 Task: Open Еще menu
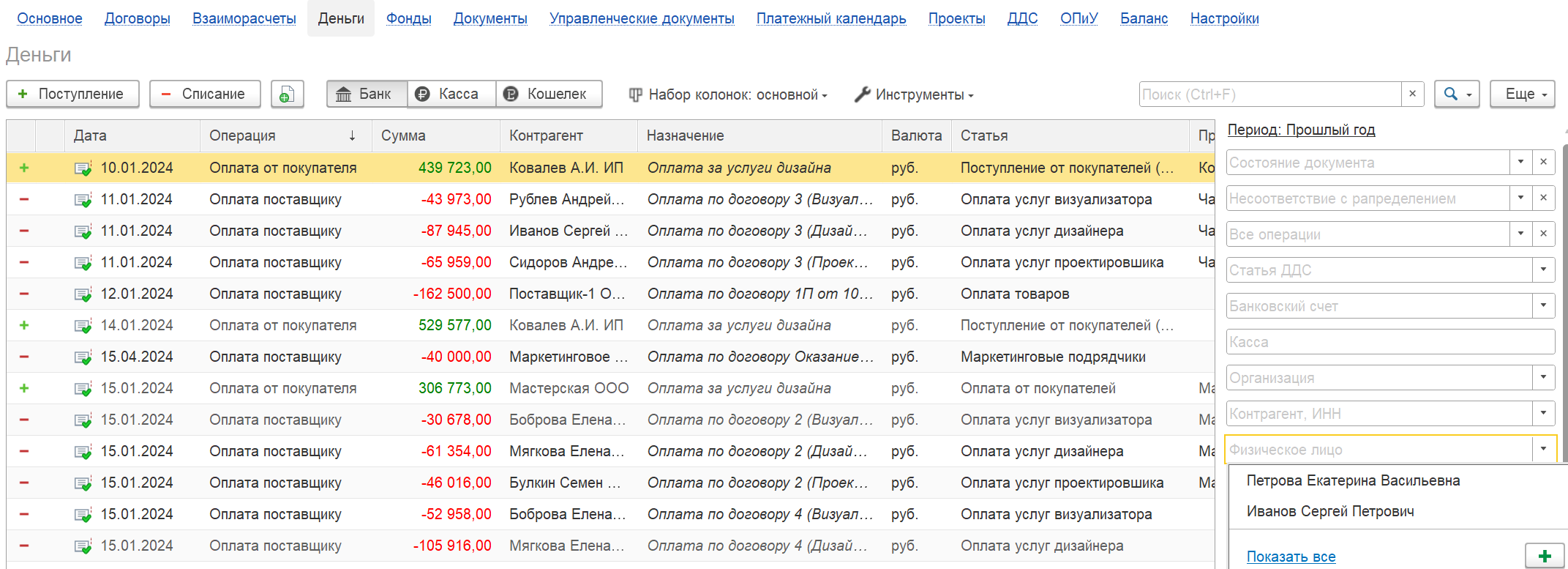[1523, 94]
